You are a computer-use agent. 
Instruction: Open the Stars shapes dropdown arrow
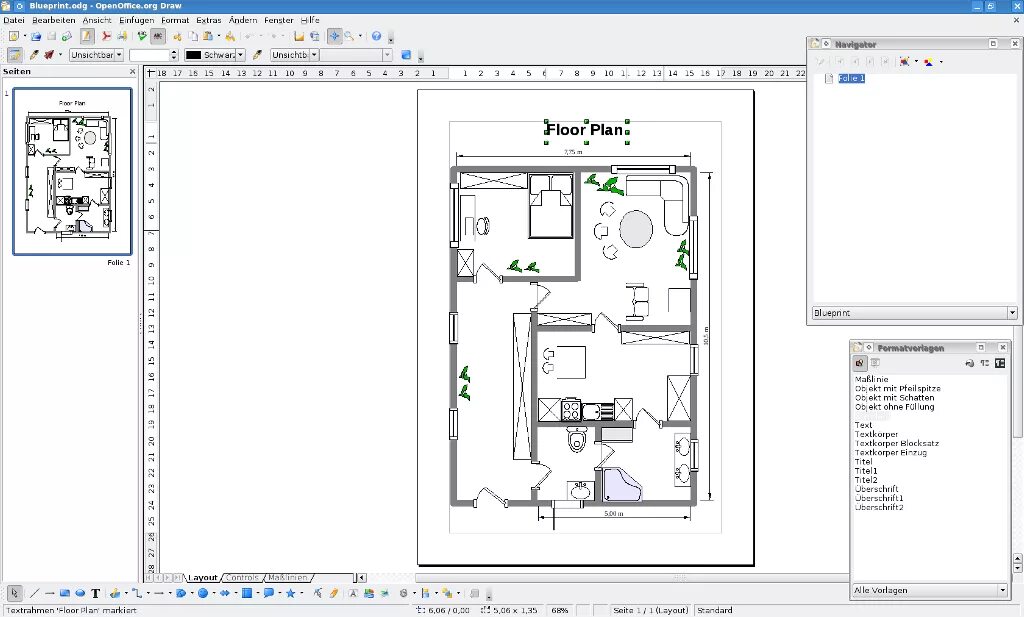click(x=301, y=593)
